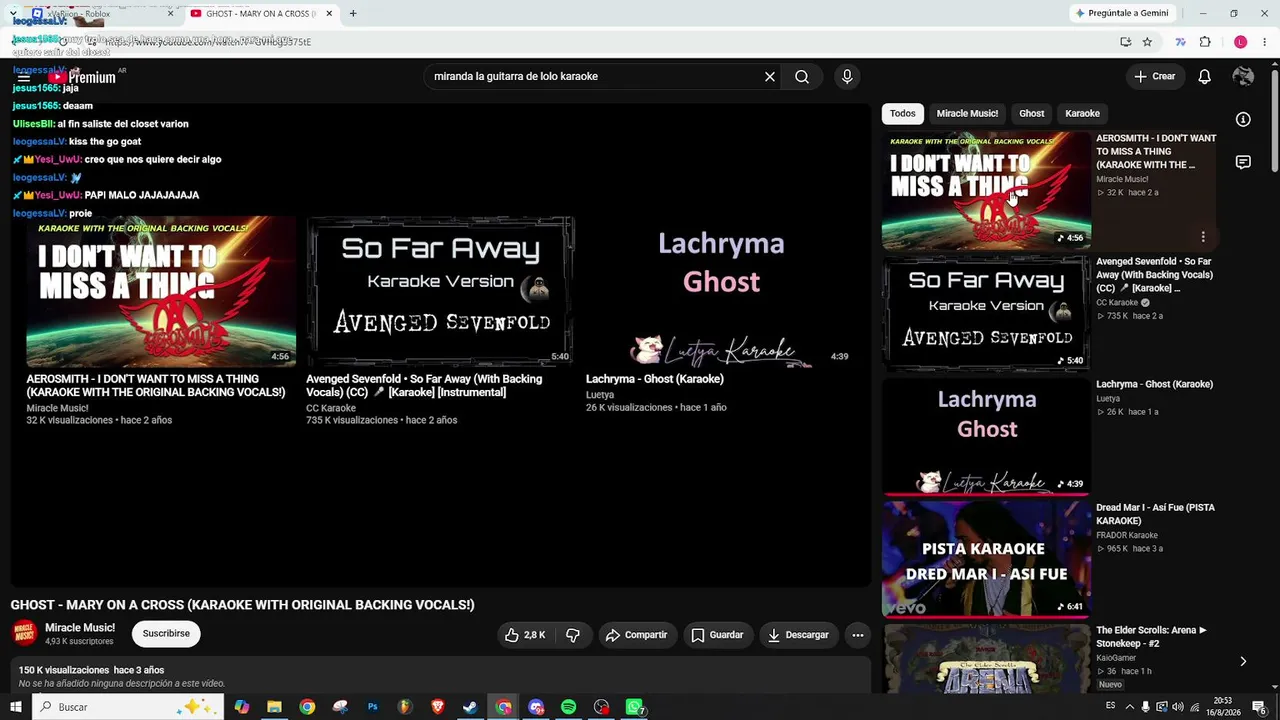
Task: Click the install/cast icon in address bar
Action: tap(1125, 42)
